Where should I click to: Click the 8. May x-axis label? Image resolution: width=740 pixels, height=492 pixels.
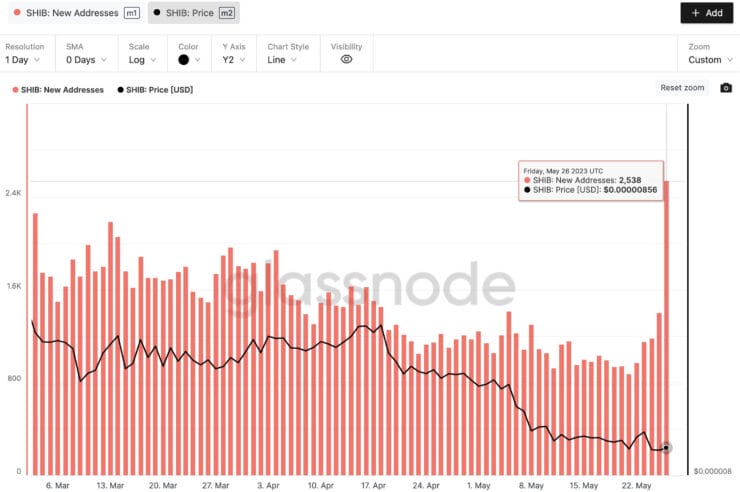tap(531, 485)
